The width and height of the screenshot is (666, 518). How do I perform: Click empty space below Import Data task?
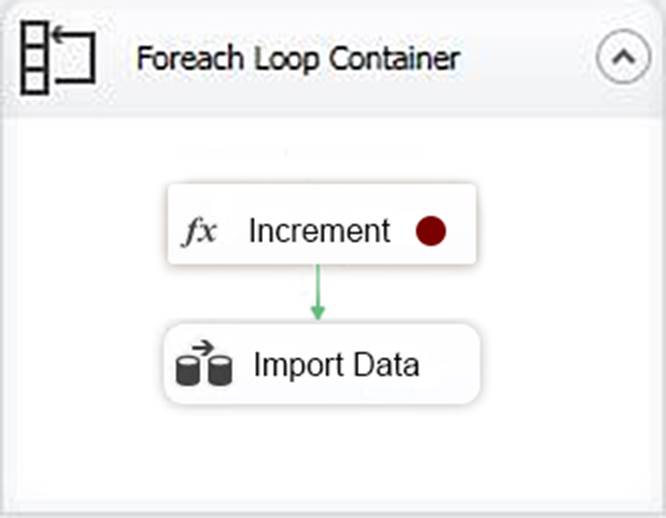322,456
